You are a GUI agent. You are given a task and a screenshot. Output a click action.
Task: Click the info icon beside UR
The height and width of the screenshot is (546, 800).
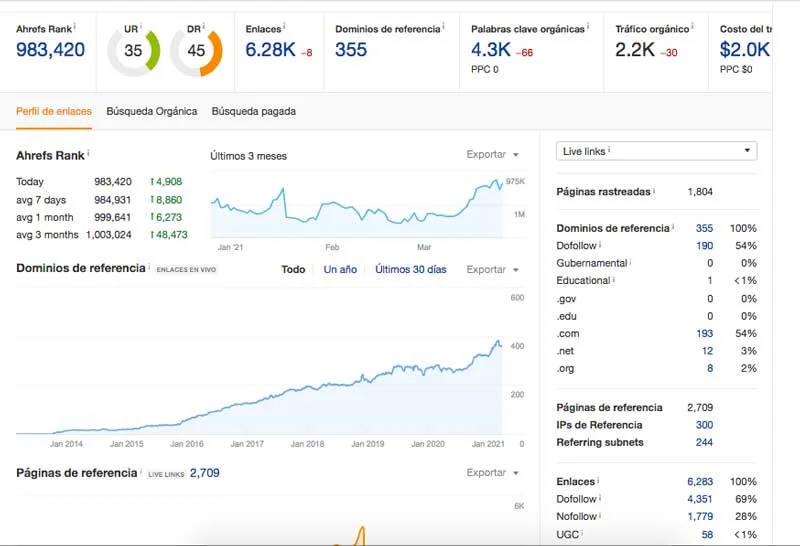pos(141,26)
